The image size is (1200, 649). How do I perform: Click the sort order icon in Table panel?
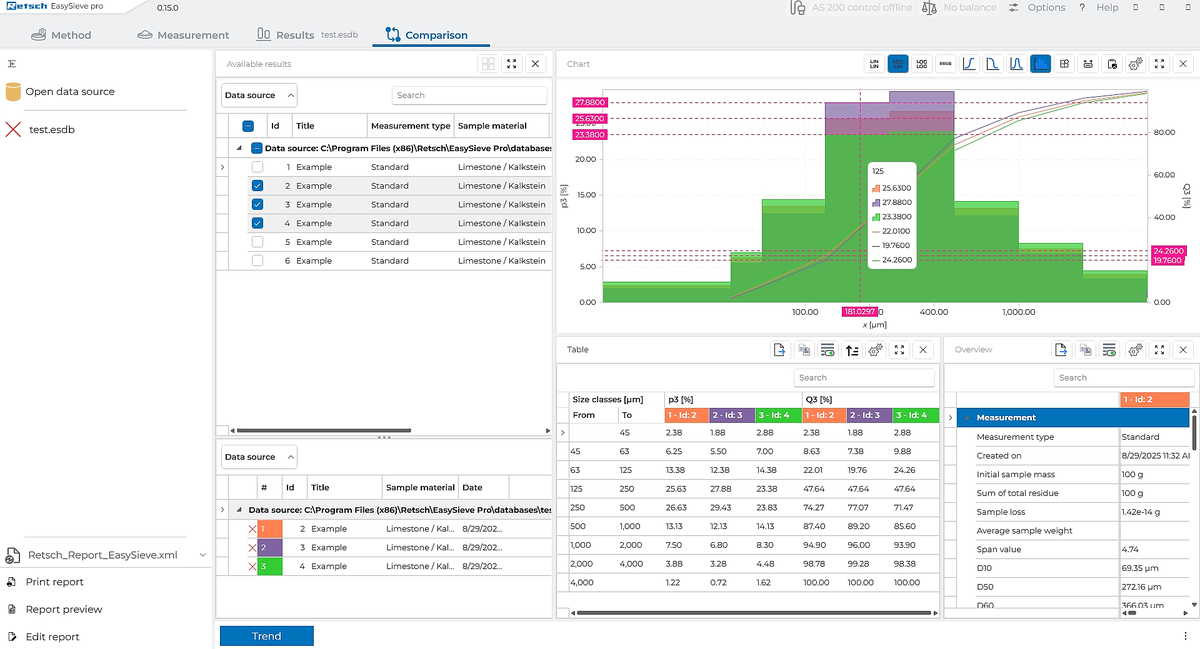click(851, 350)
